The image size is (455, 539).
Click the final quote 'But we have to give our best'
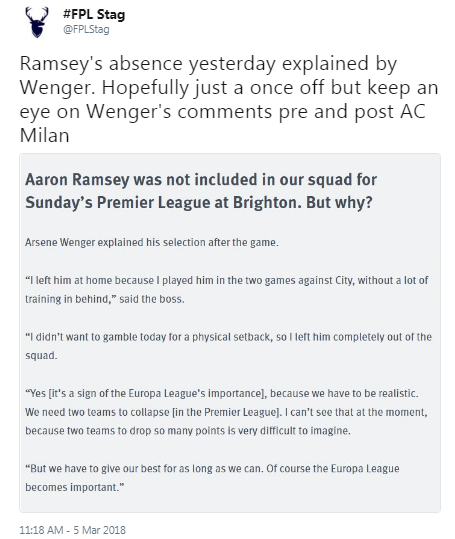[x=212, y=478]
